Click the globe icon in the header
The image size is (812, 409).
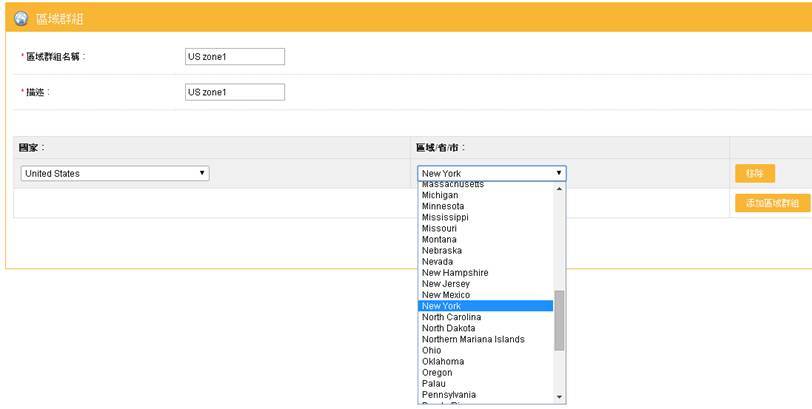[x=21, y=18]
